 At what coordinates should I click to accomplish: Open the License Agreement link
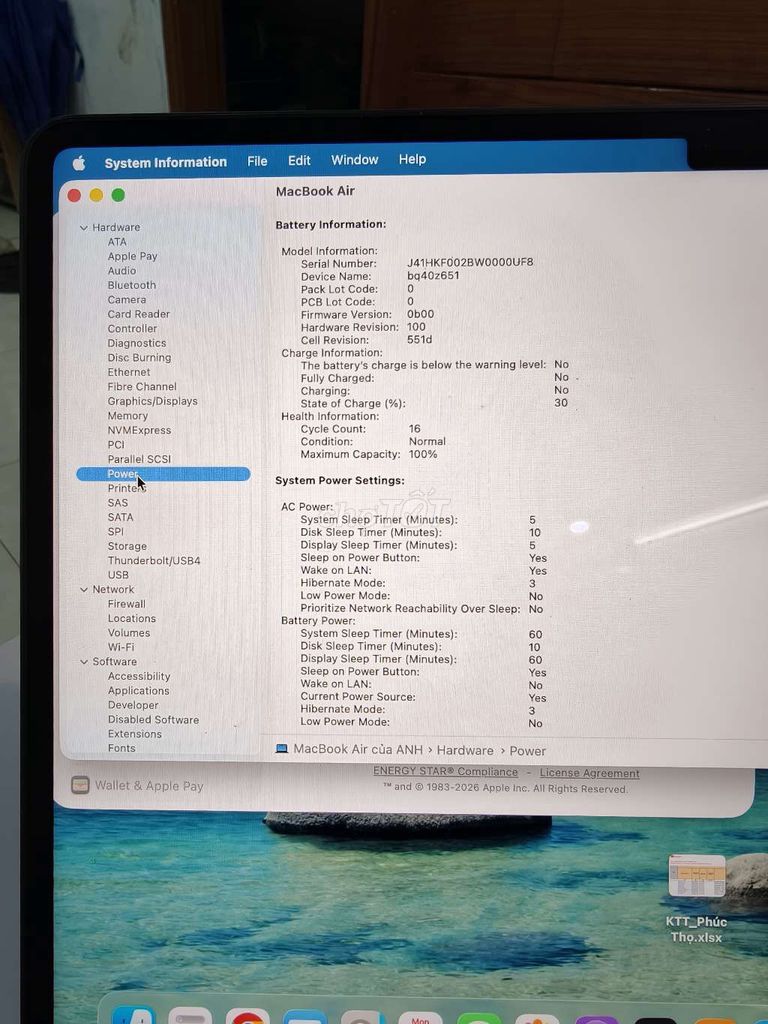[x=590, y=773]
